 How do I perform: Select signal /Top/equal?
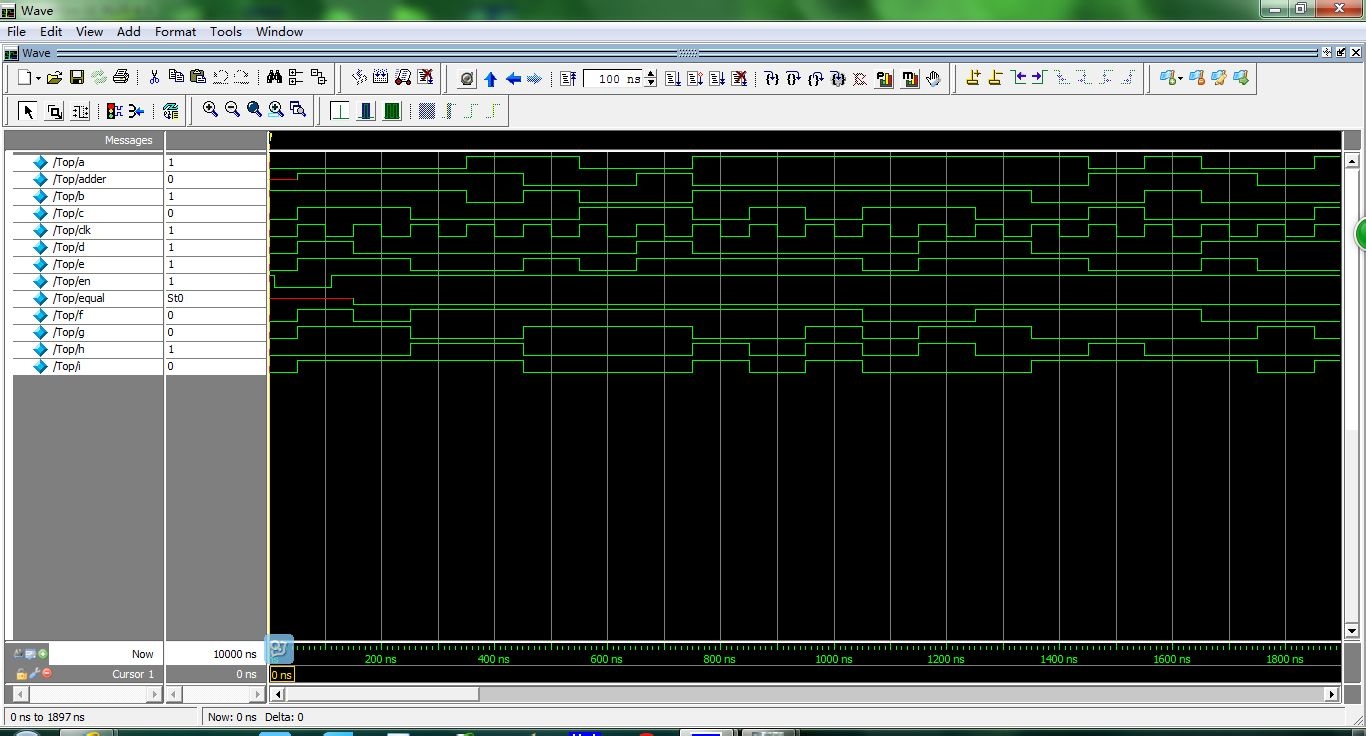(79, 298)
